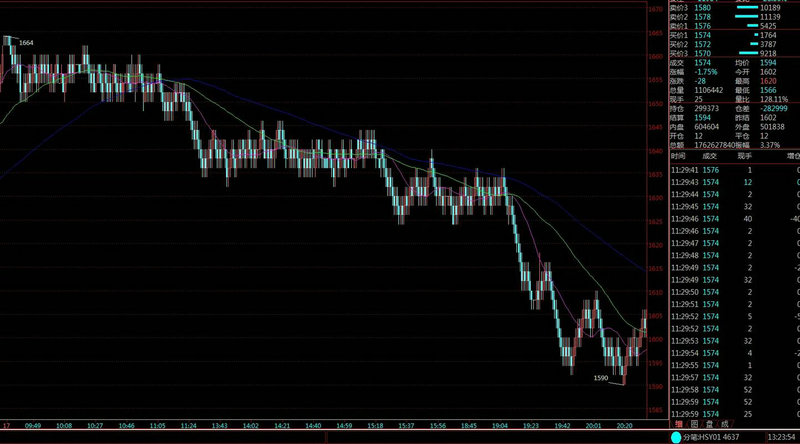800x444 pixels.
Task: Switch to the 细 (detail) tab
Action: point(680,425)
